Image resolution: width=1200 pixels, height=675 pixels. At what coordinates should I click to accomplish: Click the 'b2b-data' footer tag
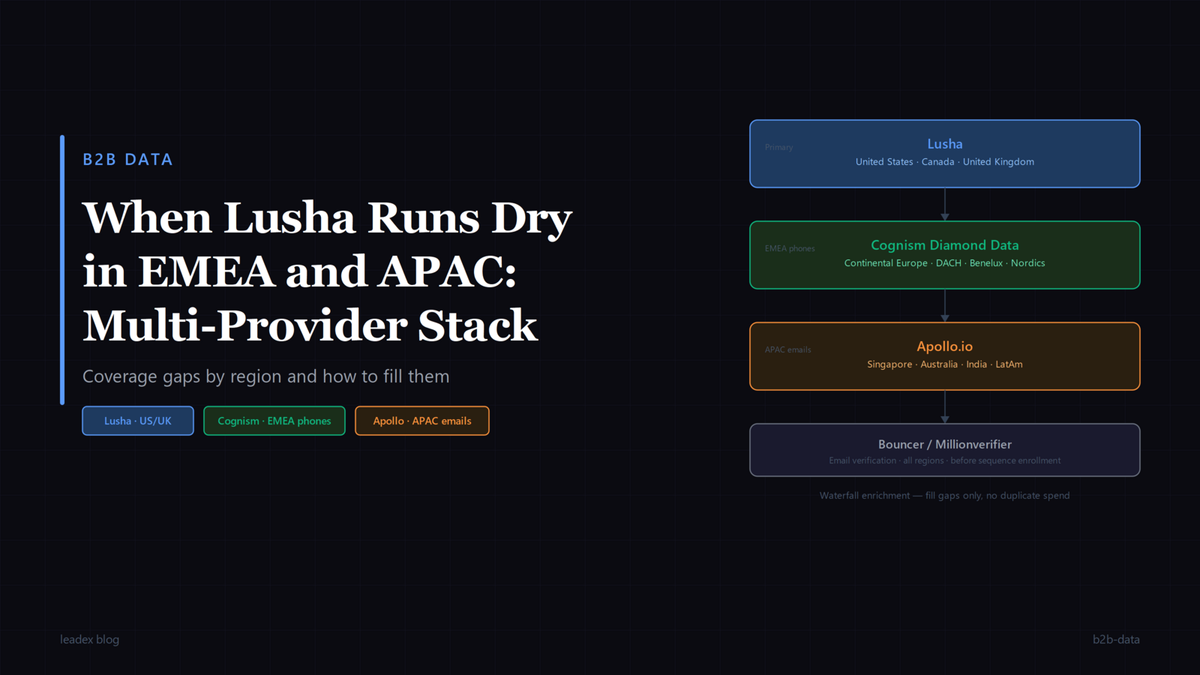(1116, 639)
